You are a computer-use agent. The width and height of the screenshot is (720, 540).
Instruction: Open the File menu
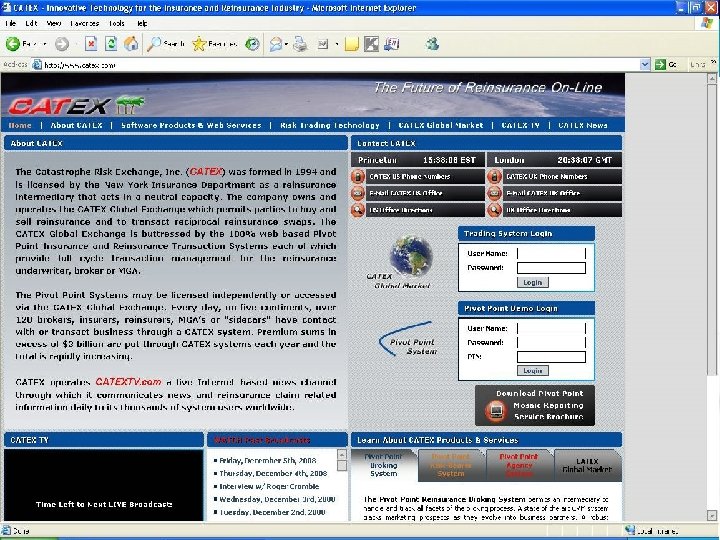point(11,23)
